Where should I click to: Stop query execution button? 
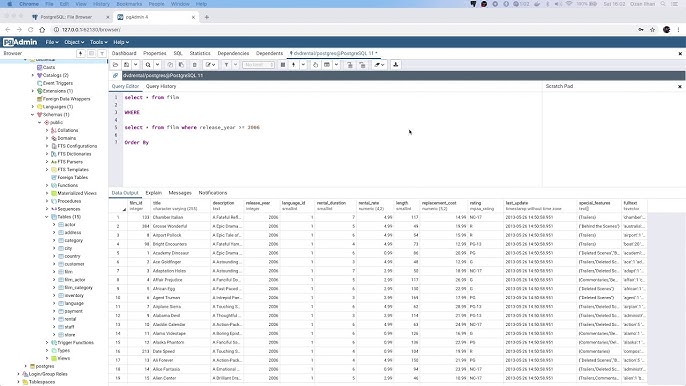pyautogui.click(x=283, y=65)
